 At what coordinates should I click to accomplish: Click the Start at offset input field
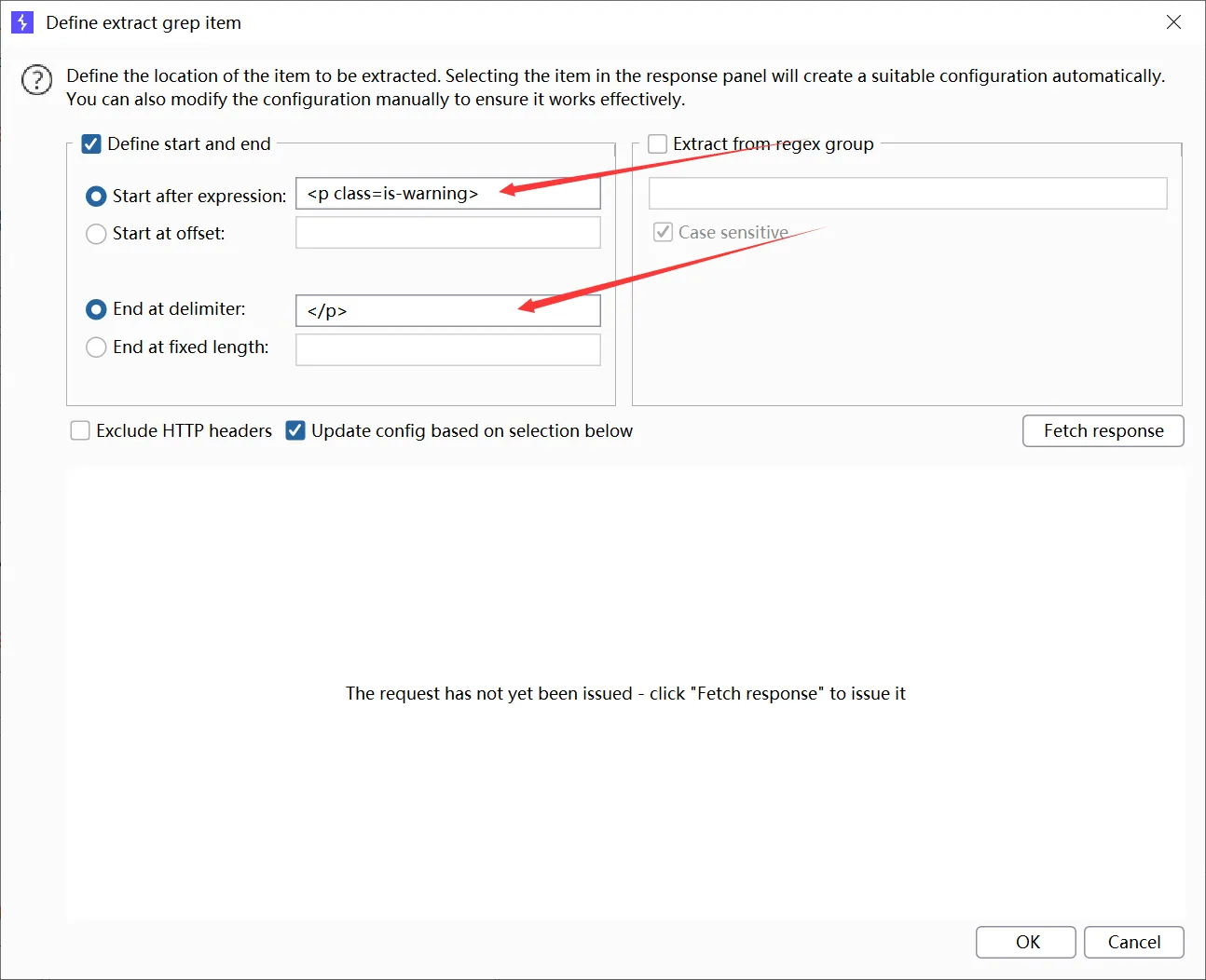tap(448, 233)
